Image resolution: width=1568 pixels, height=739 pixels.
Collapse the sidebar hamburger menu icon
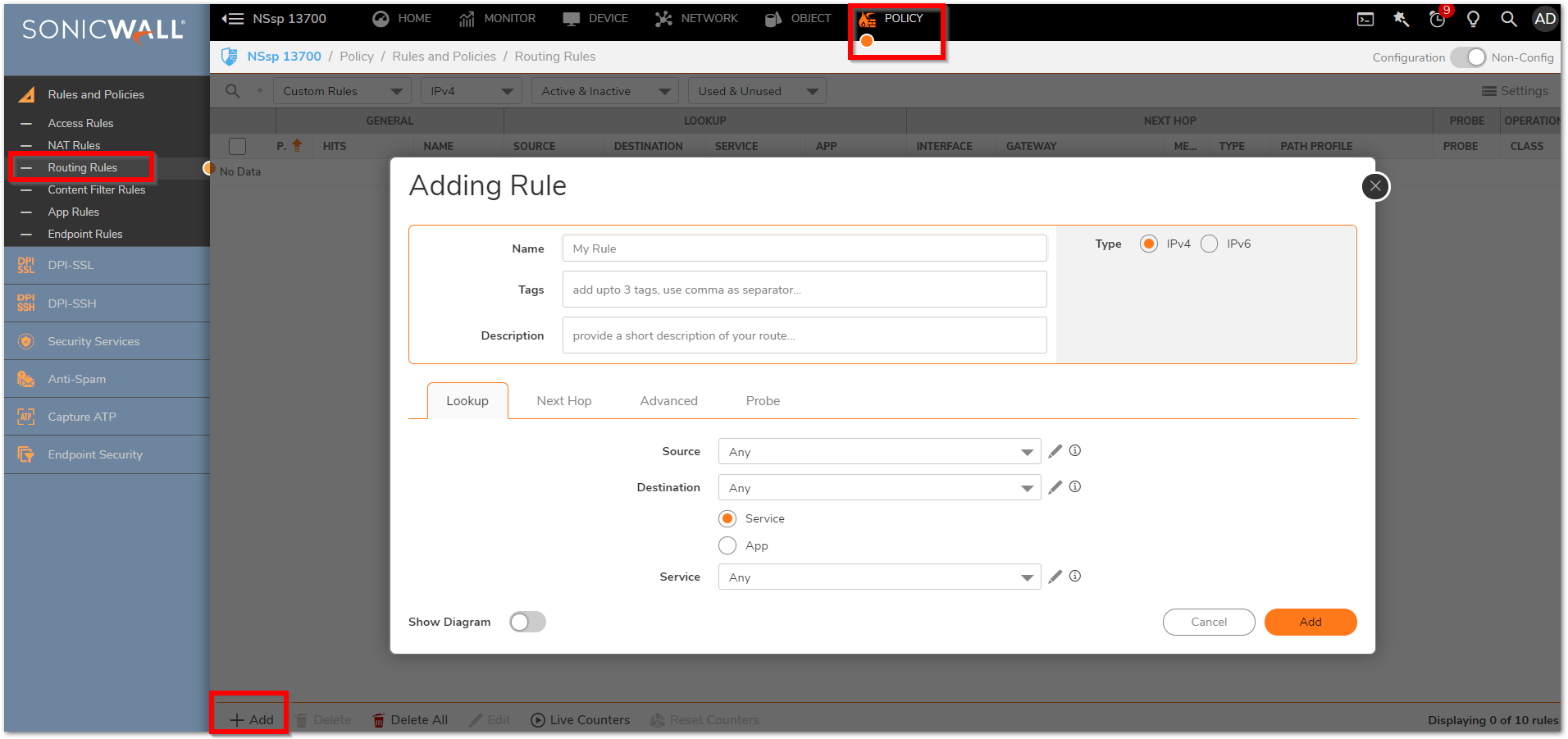point(233,18)
